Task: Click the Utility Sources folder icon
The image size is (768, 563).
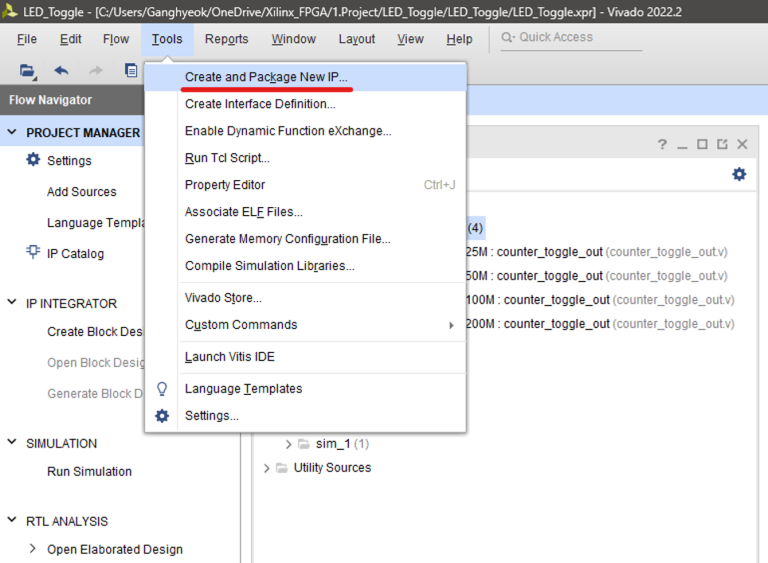Action: pos(282,468)
